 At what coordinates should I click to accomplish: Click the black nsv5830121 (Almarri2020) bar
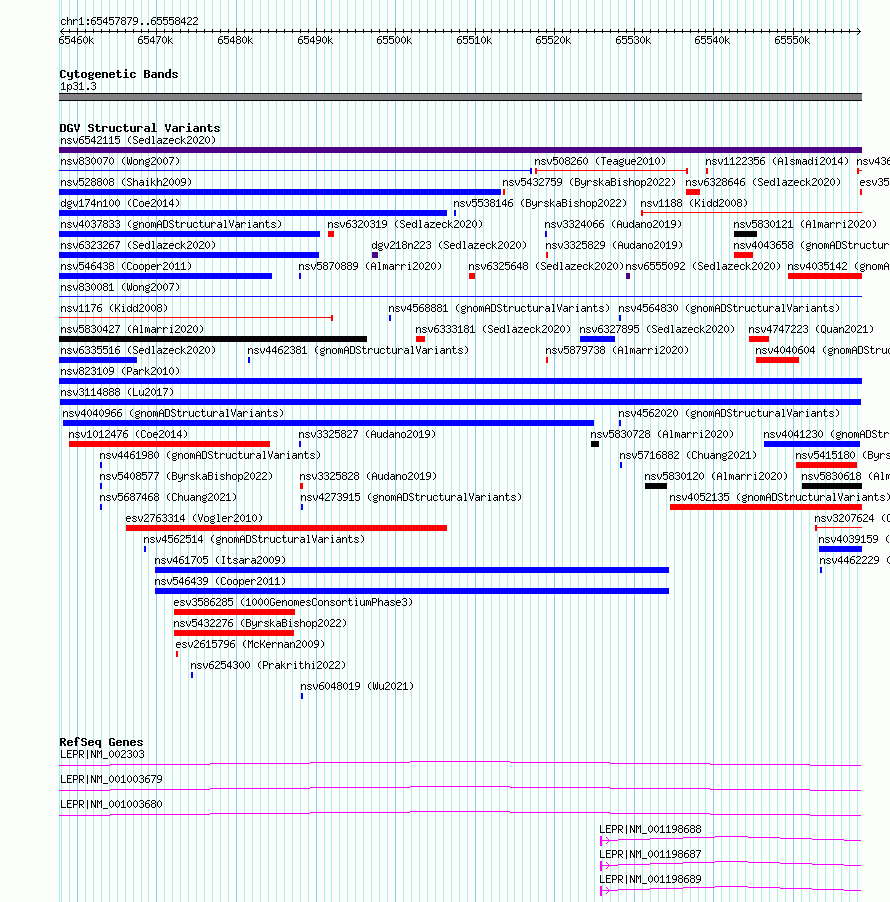745,234
